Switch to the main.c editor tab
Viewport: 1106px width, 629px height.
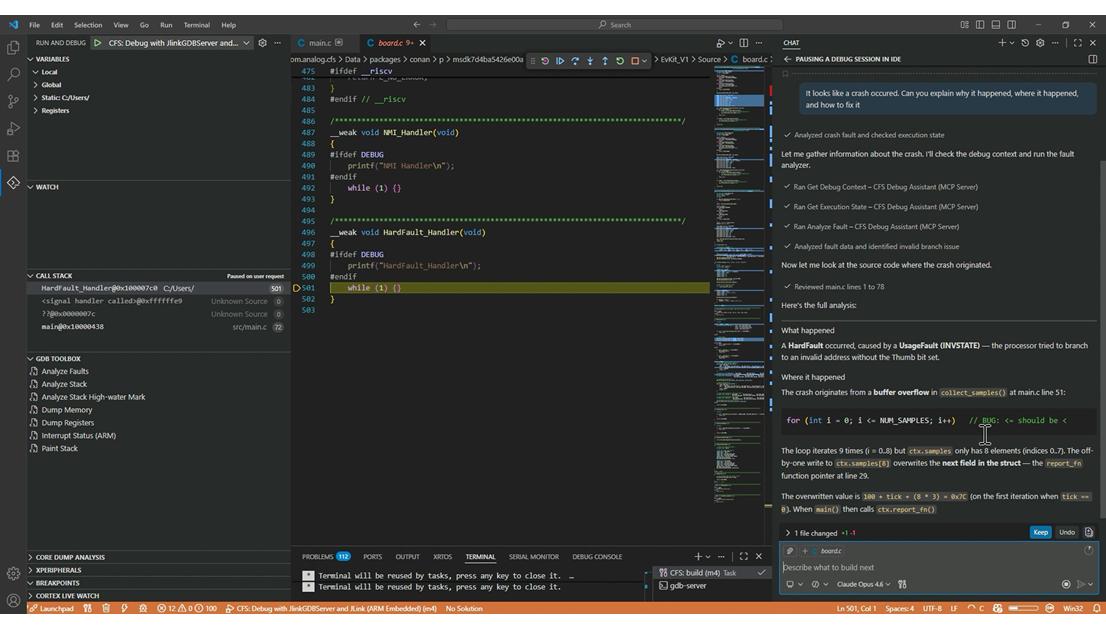click(x=320, y=43)
